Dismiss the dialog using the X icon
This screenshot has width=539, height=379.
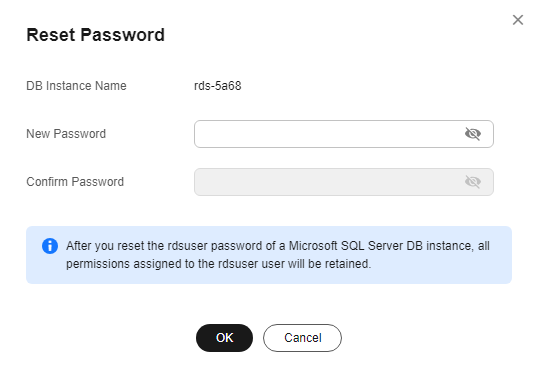pos(518,20)
